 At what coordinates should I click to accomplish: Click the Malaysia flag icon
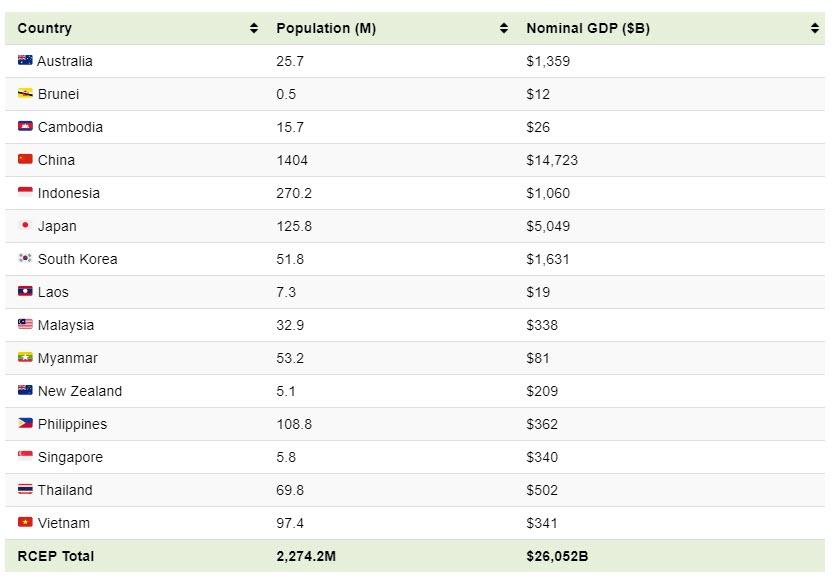[x=25, y=325]
